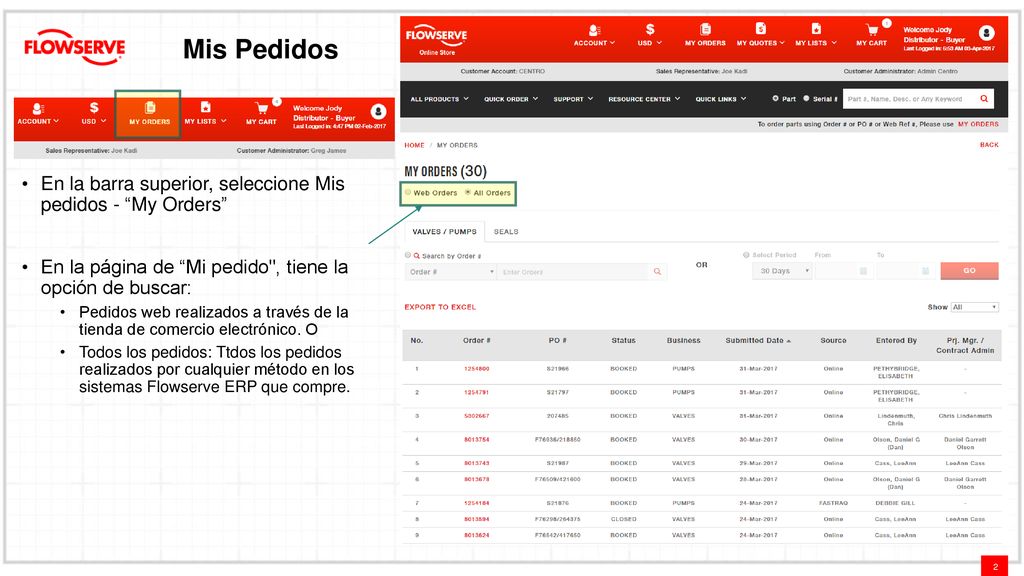Expand the Support menu

(x=573, y=99)
